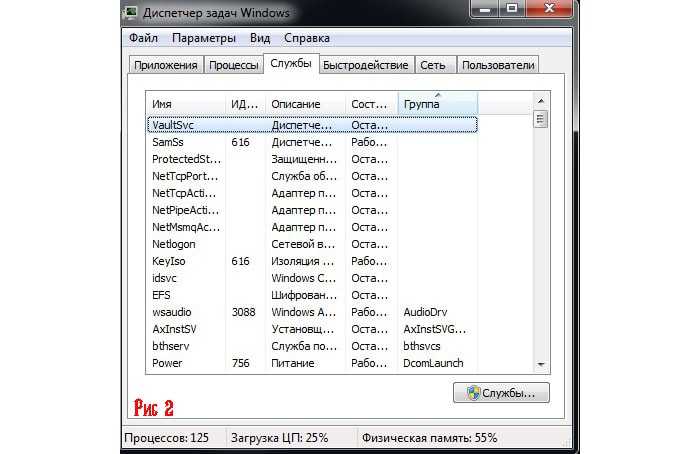Select the ProtectedSt... service row
This screenshot has width=700, height=454.
[x=312, y=159]
